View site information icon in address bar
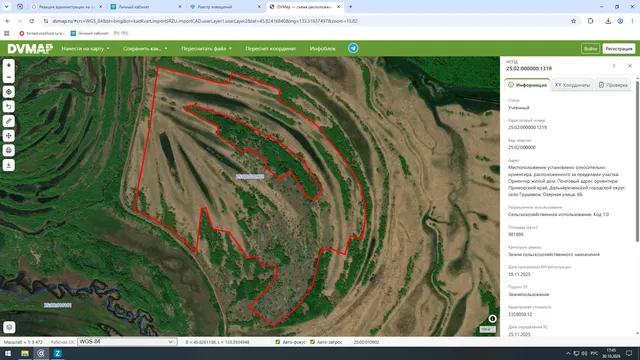The width and height of the screenshot is (640, 360). click(46, 21)
